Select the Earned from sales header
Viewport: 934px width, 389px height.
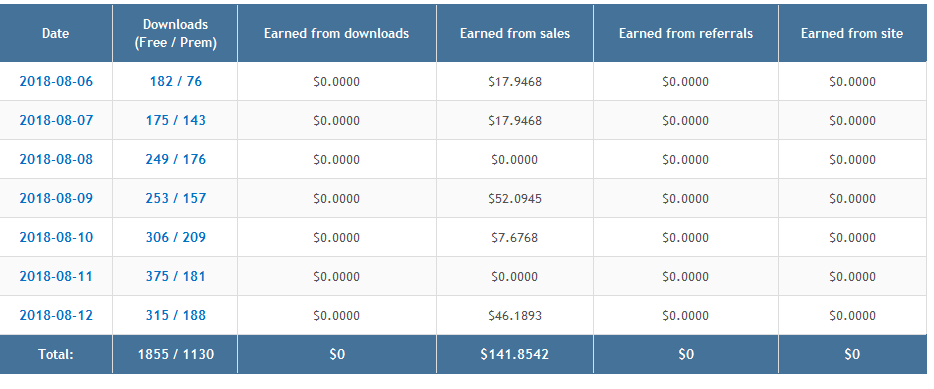pyautogui.click(x=515, y=34)
